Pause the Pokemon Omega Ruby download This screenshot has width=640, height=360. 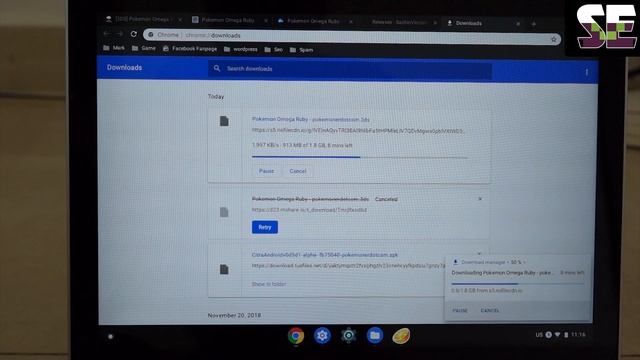click(267, 171)
